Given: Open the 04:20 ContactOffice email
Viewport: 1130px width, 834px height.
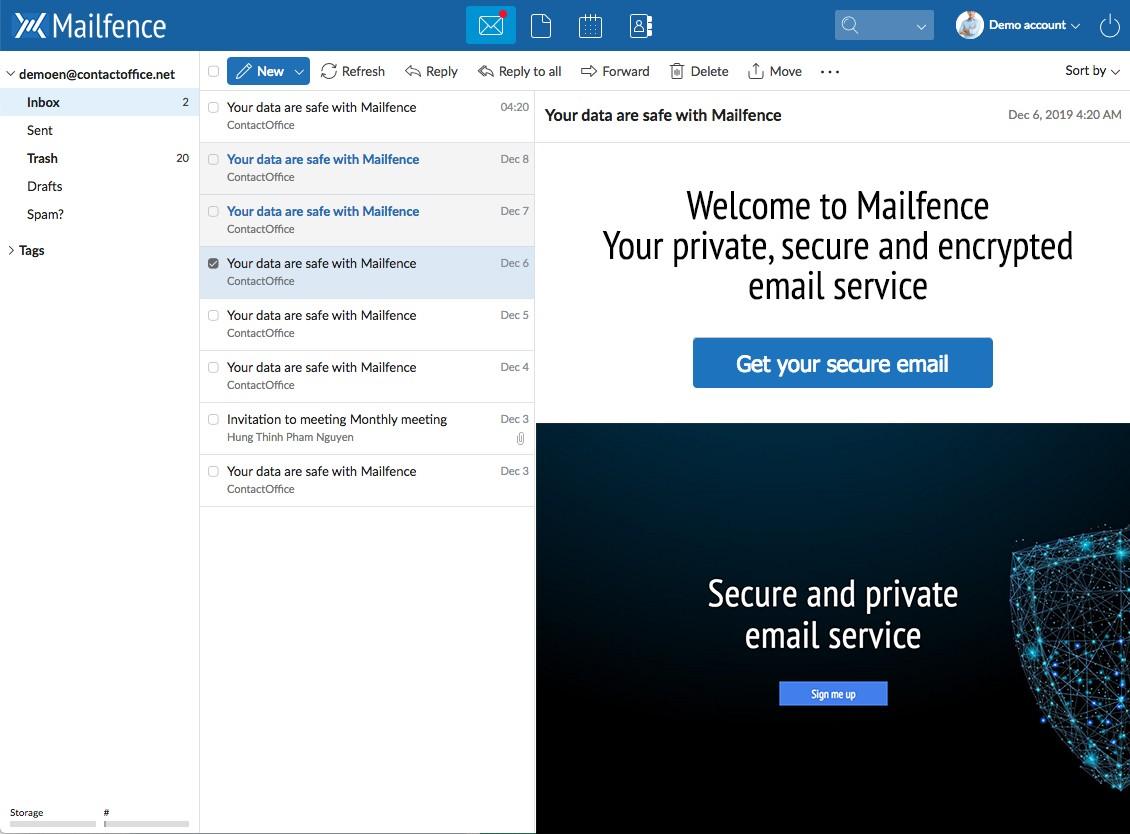Looking at the screenshot, I should 367,116.
